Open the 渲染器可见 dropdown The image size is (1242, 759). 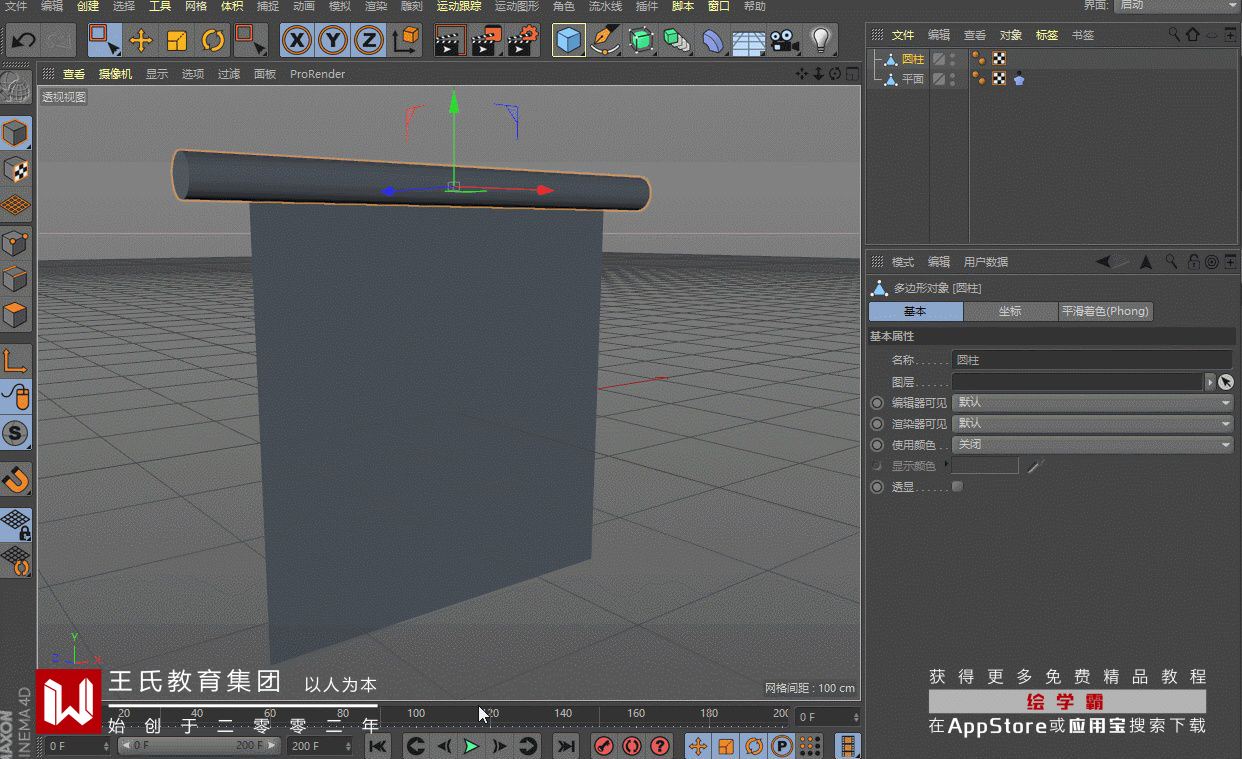click(x=1093, y=423)
